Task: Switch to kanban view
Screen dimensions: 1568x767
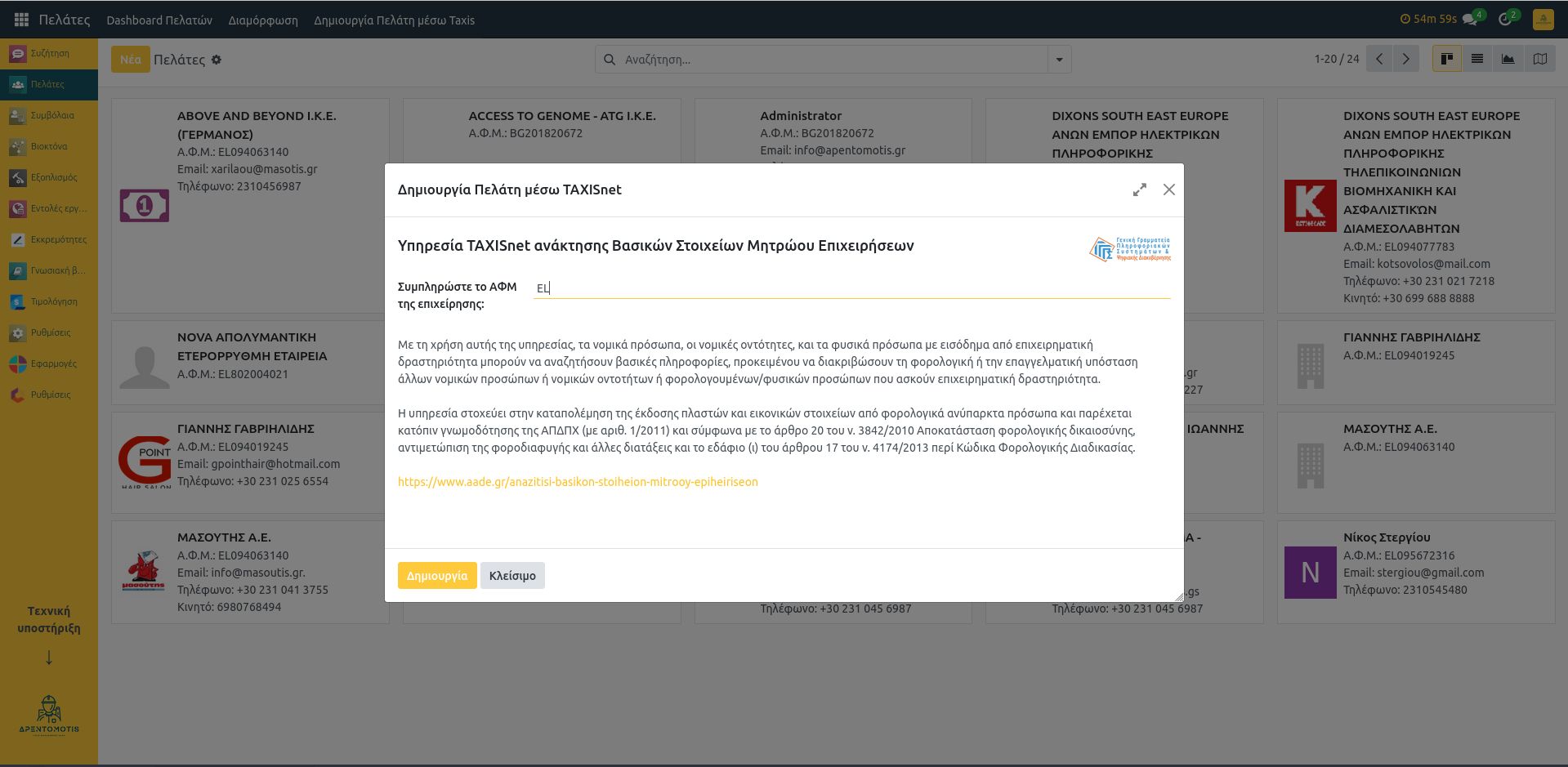Action: [x=1447, y=59]
